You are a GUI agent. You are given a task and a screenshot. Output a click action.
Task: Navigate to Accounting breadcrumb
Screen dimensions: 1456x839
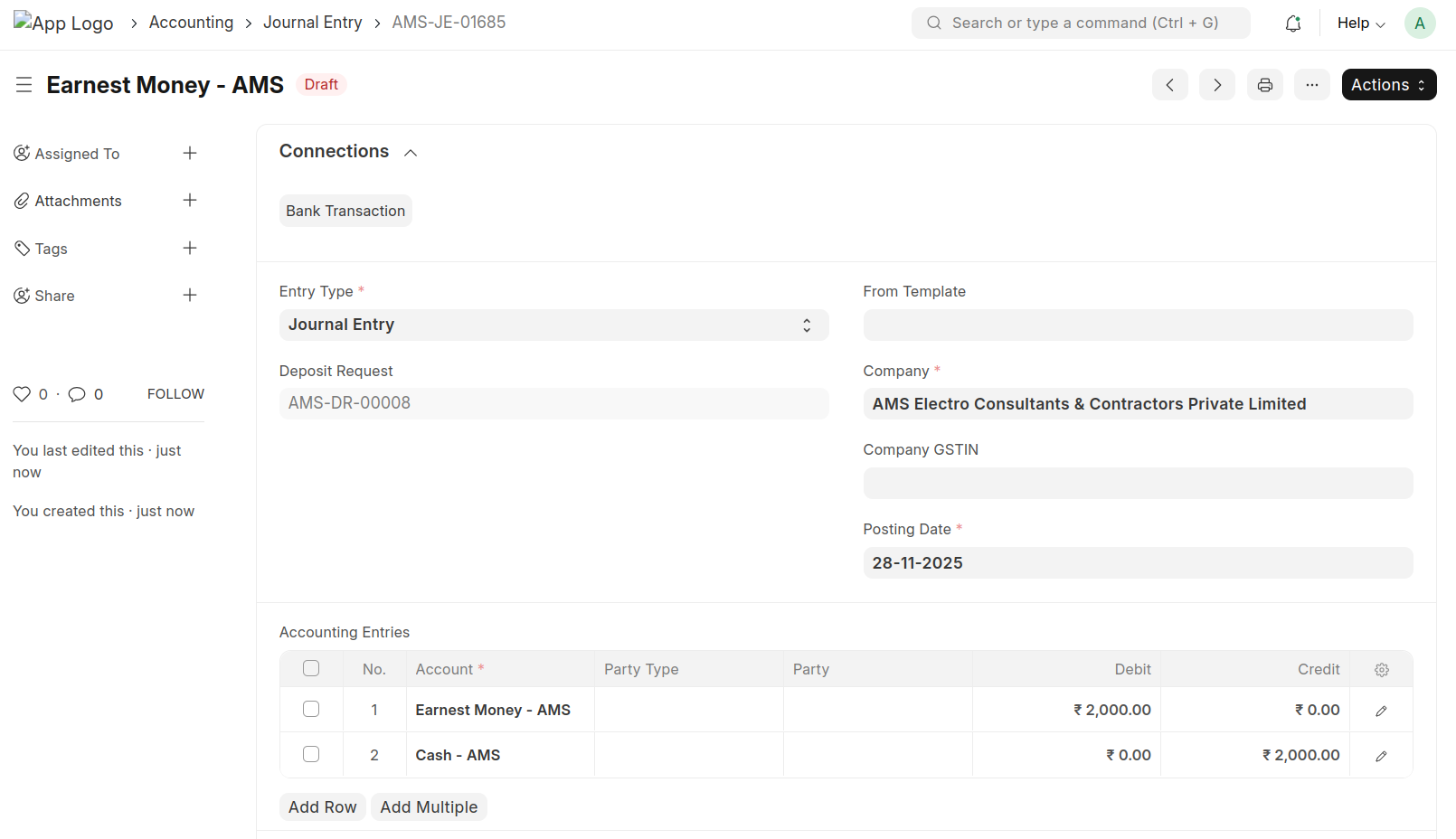tap(191, 23)
